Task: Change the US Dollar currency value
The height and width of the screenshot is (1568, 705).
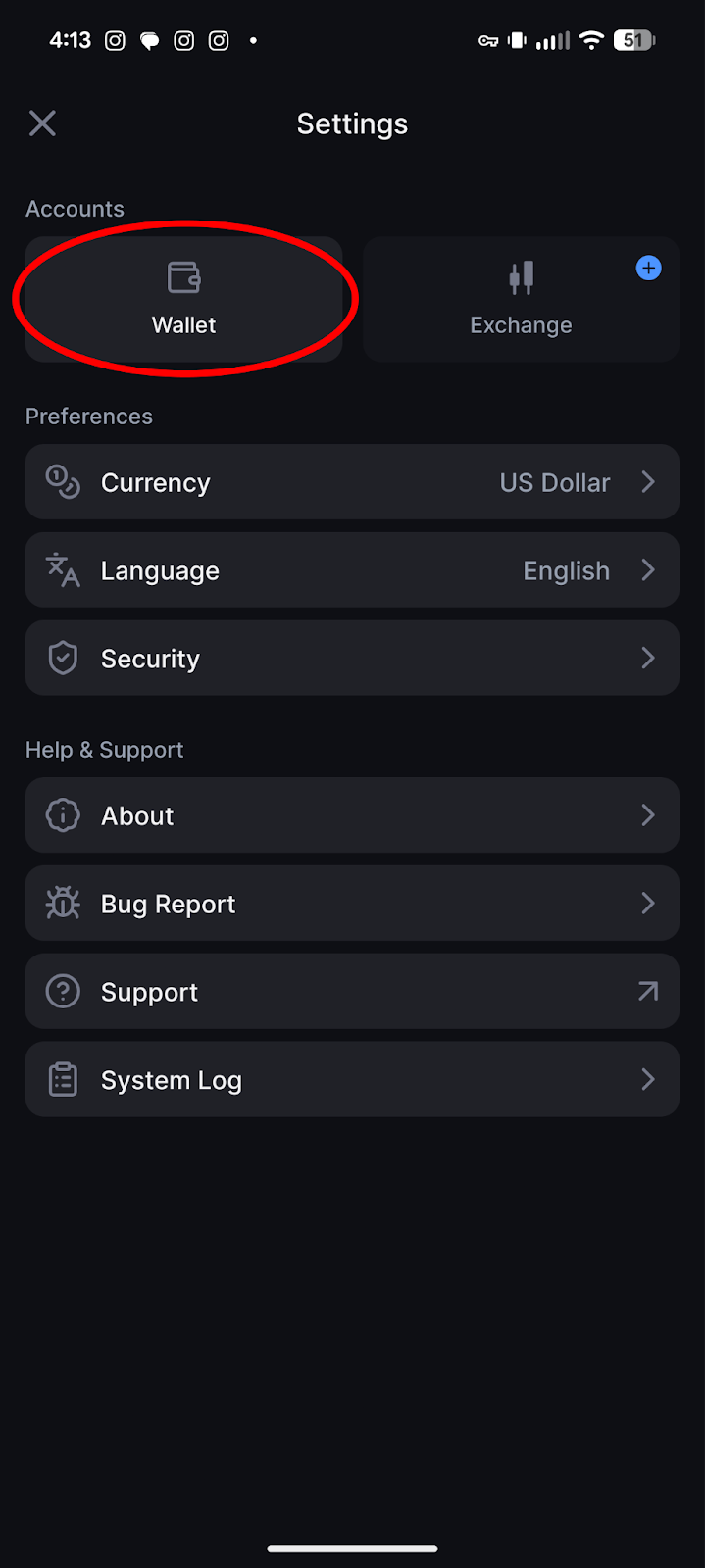Action: coord(555,483)
